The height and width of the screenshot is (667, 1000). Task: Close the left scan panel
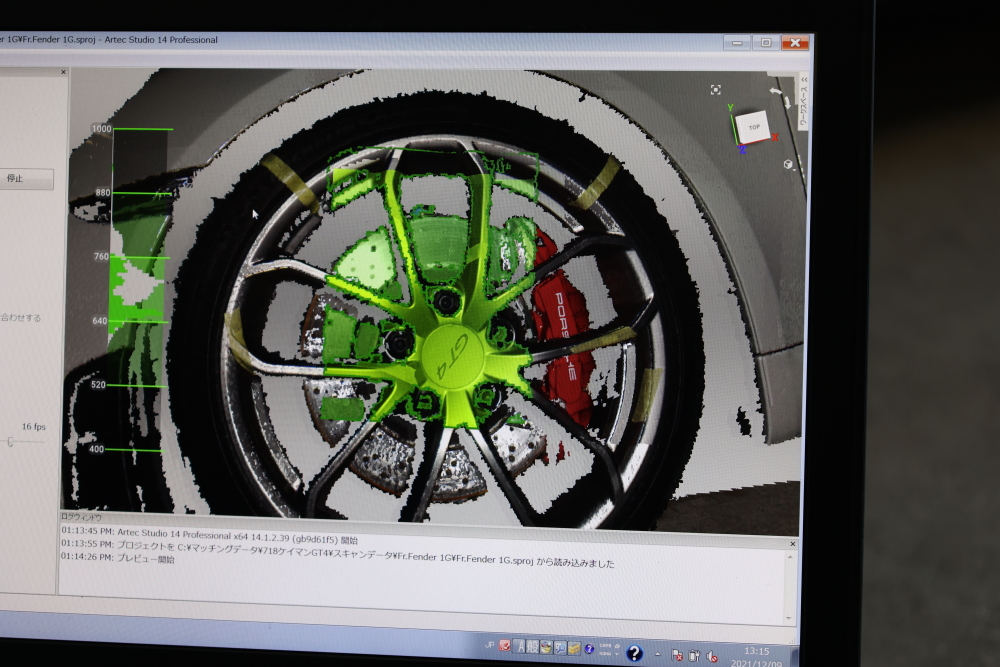[63, 72]
